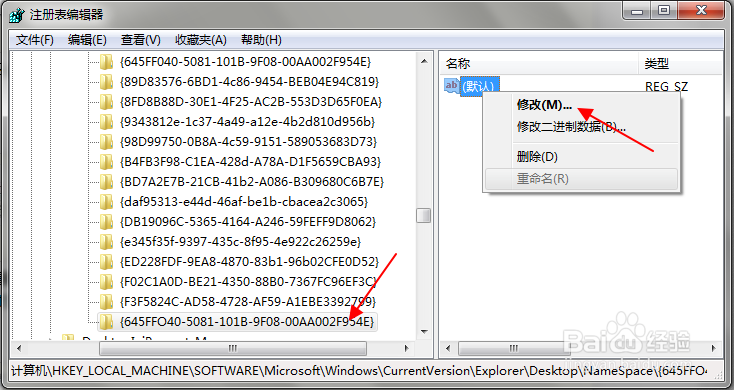734x390 pixels.
Task: Select key {DB19096C-5365-4164-A246-59FEFF9D8062}
Action: pyautogui.click(x=248, y=221)
